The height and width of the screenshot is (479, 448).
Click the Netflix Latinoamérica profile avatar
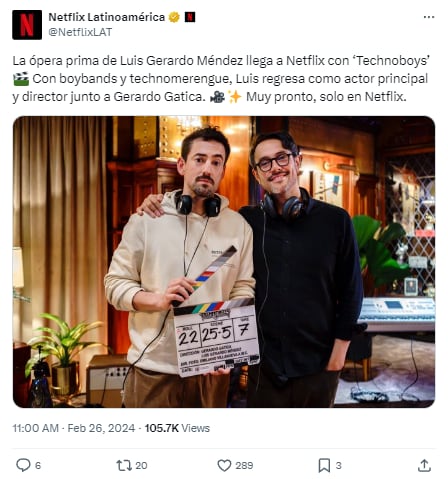point(27,25)
